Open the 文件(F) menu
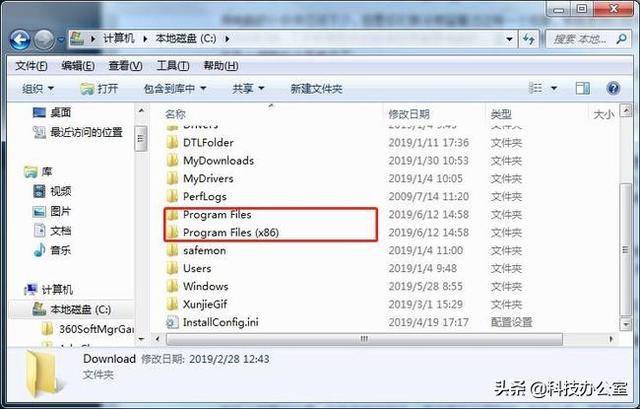 tap(31, 66)
